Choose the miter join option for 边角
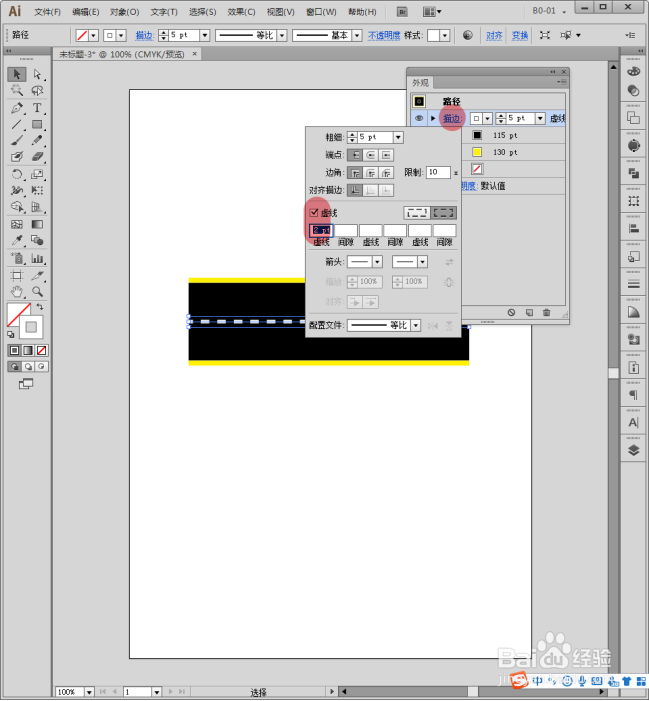 pos(355,173)
